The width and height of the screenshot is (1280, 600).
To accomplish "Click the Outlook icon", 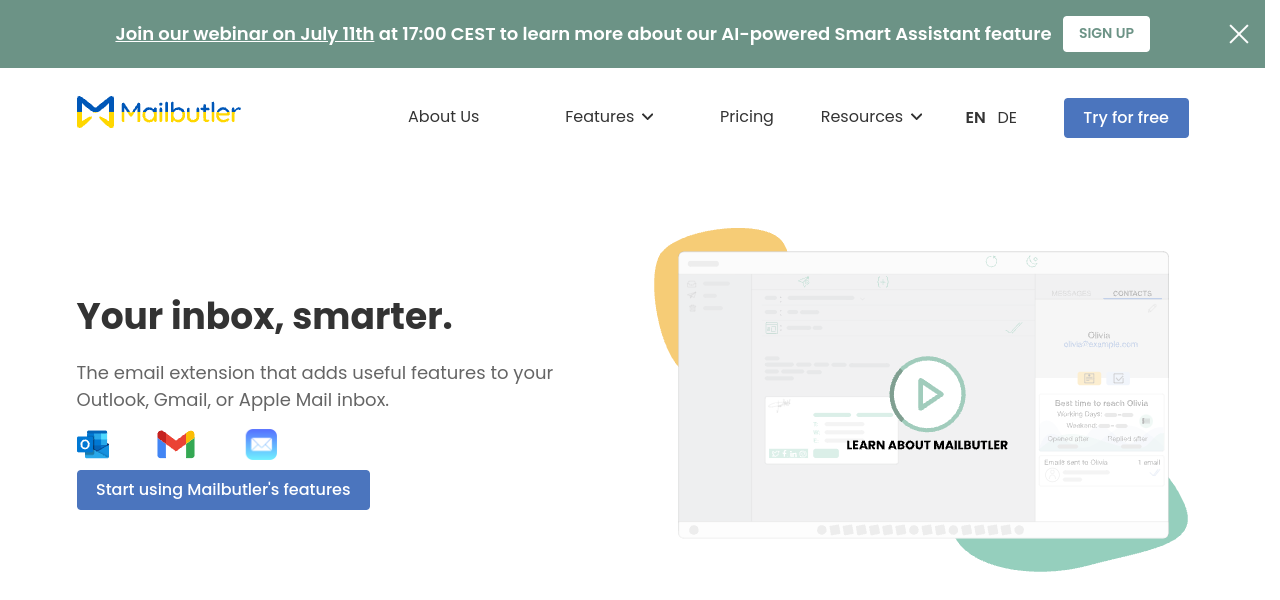I will coord(93,444).
